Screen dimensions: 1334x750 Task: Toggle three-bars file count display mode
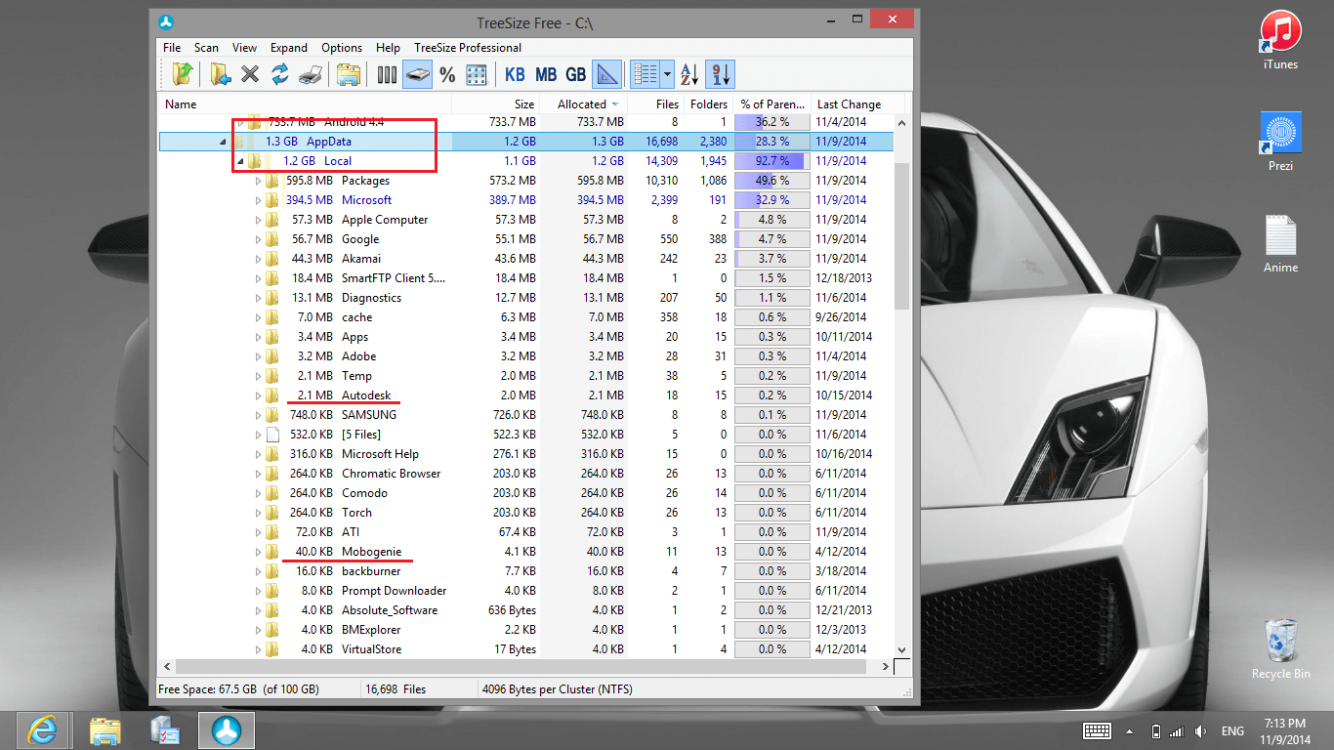coord(387,74)
